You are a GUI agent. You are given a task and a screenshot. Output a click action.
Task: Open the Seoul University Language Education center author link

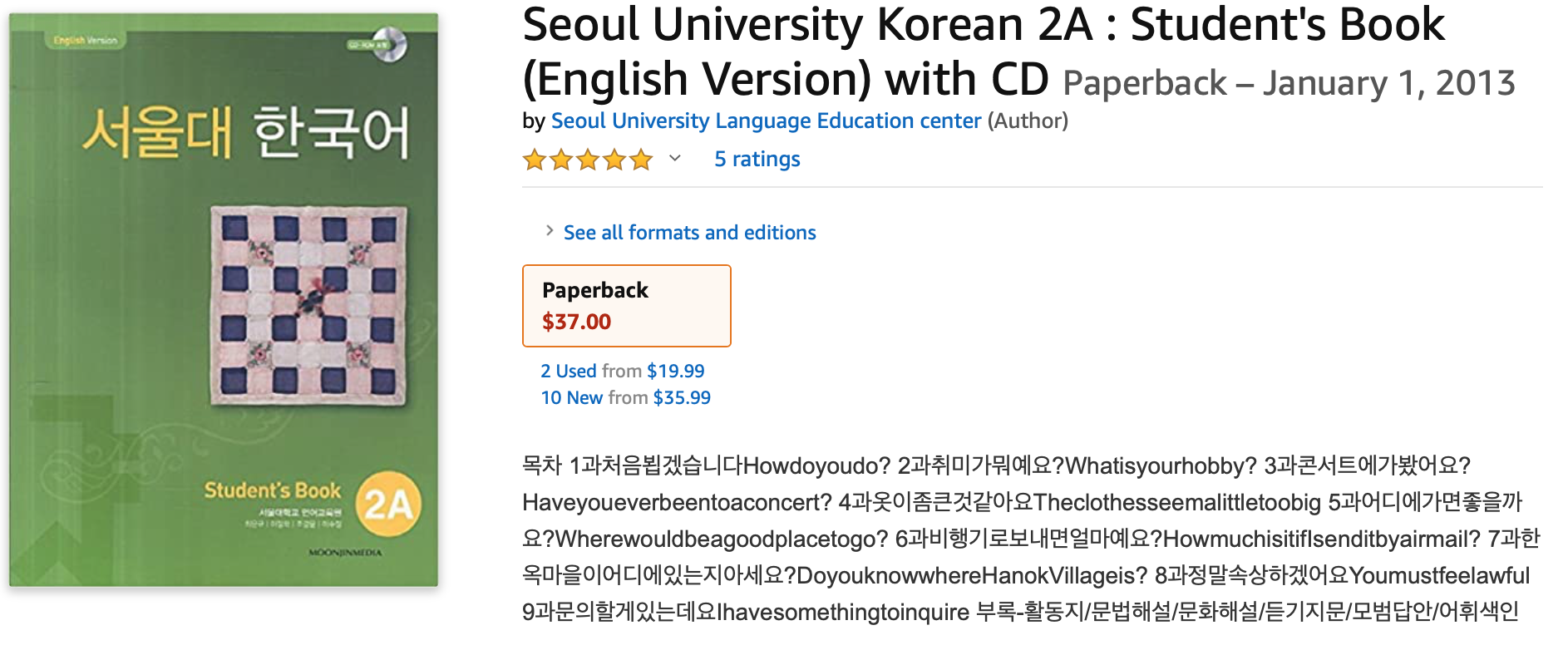click(766, 121)
